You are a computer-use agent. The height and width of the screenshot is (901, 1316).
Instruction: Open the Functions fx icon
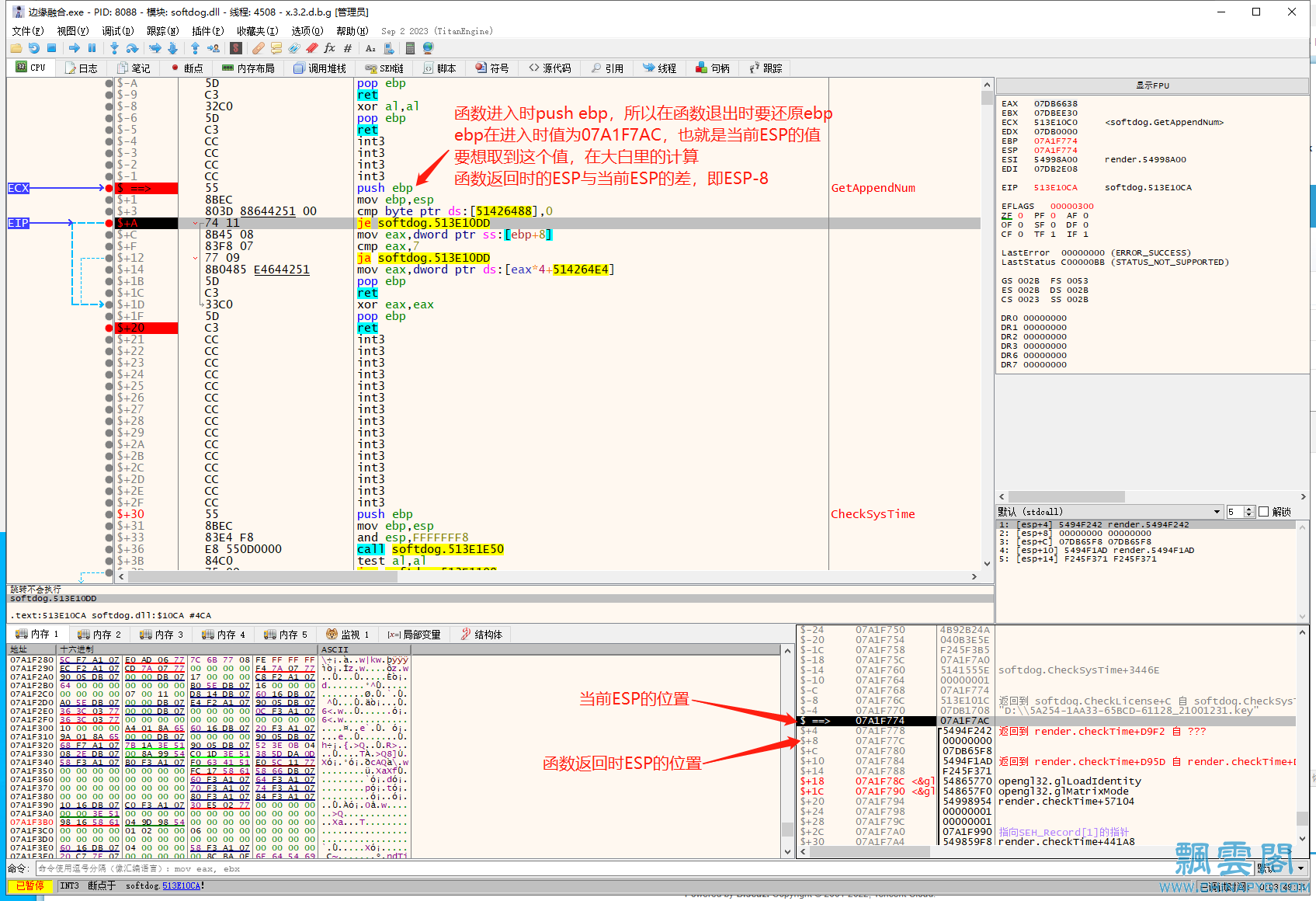coord(330,48)
